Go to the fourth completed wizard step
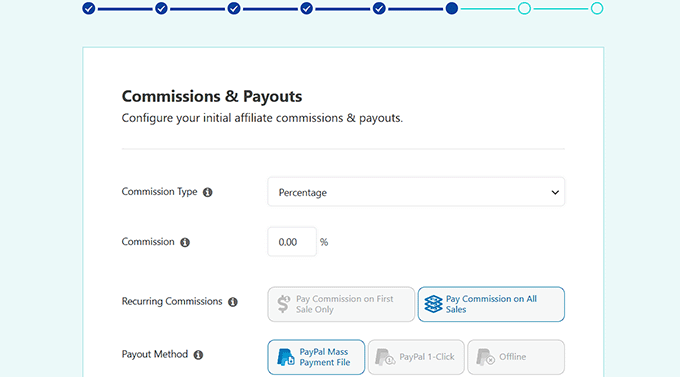 tap(307, 8)
